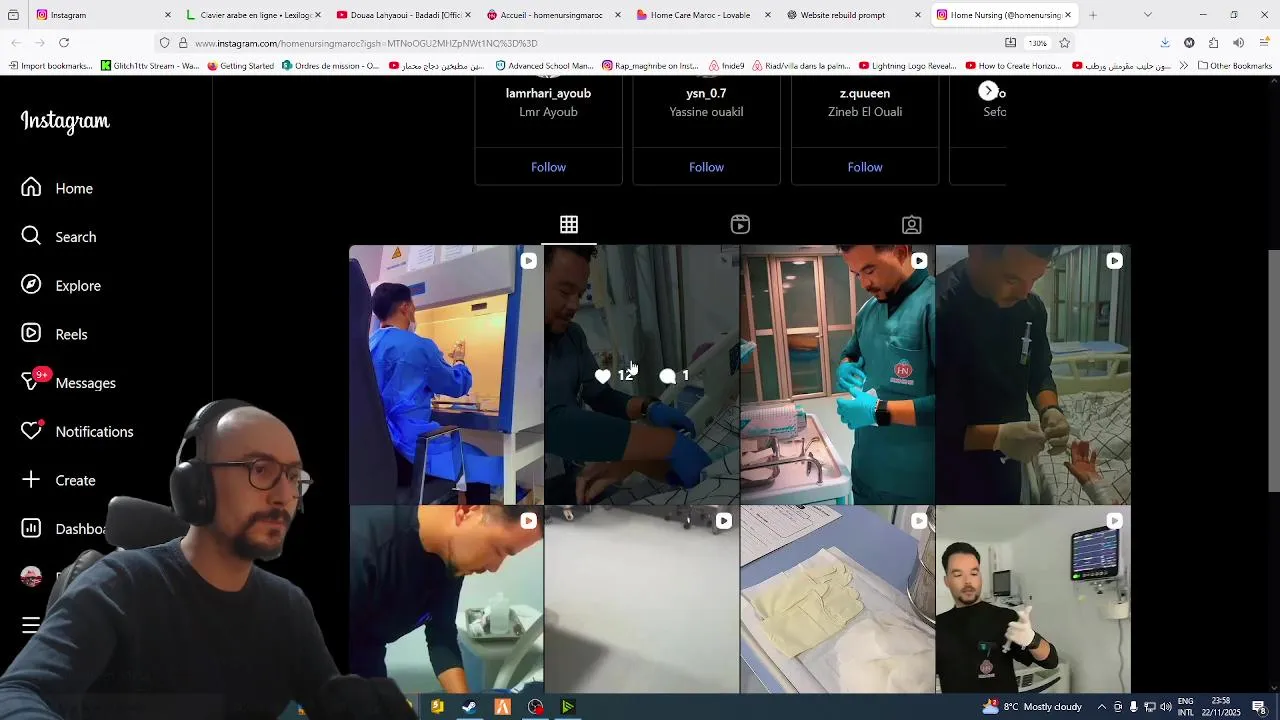Viewport: 1280px width, 720px height.
Task: Click the heart likes count on hovered reel
Action: pos(614,376)
